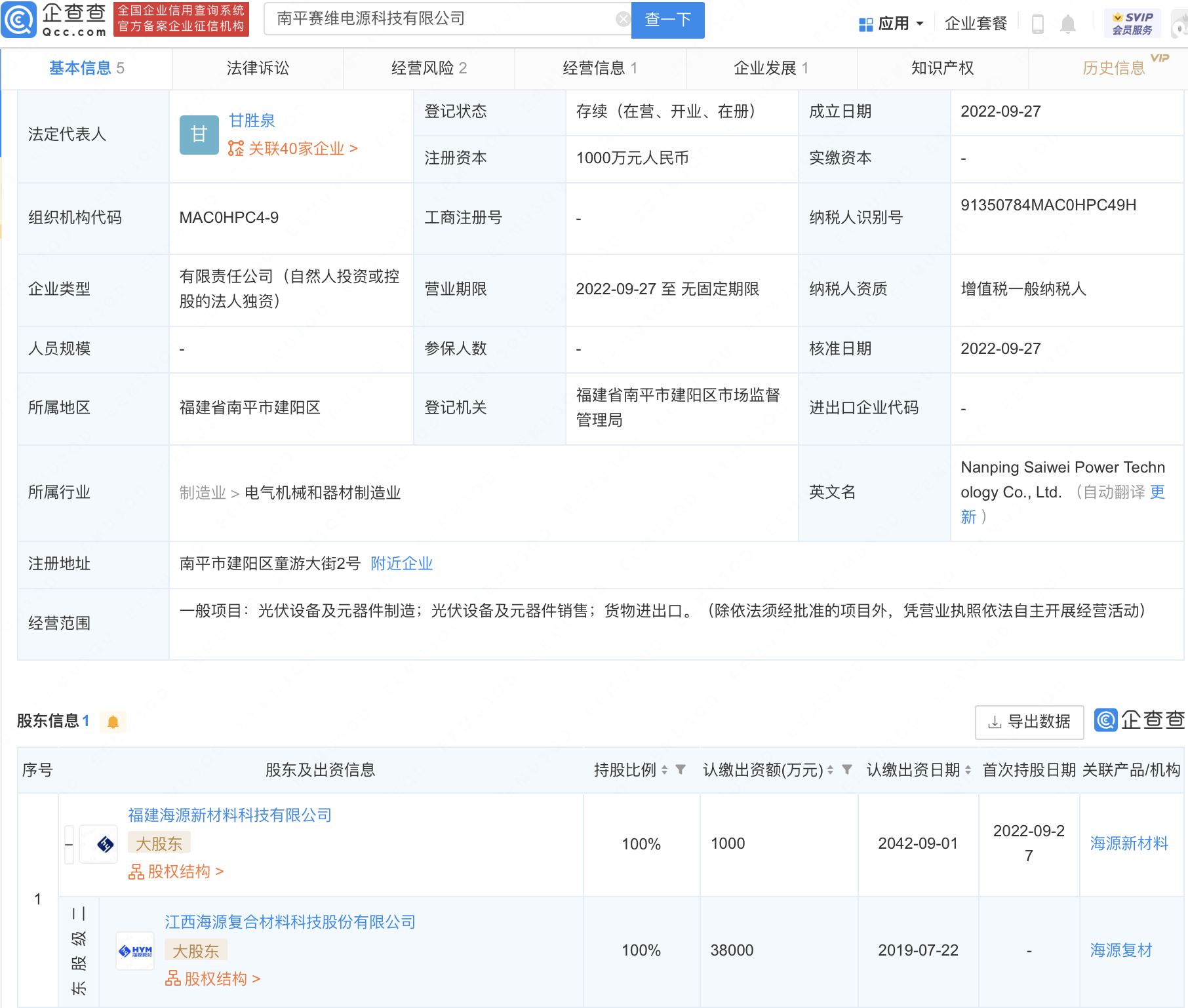Image resolution: width=1188 pixels, height=1008 pixels.
Task: Select taxpayer ID 91350784MAC0HPC49H
Action: tap(1048, 205)
